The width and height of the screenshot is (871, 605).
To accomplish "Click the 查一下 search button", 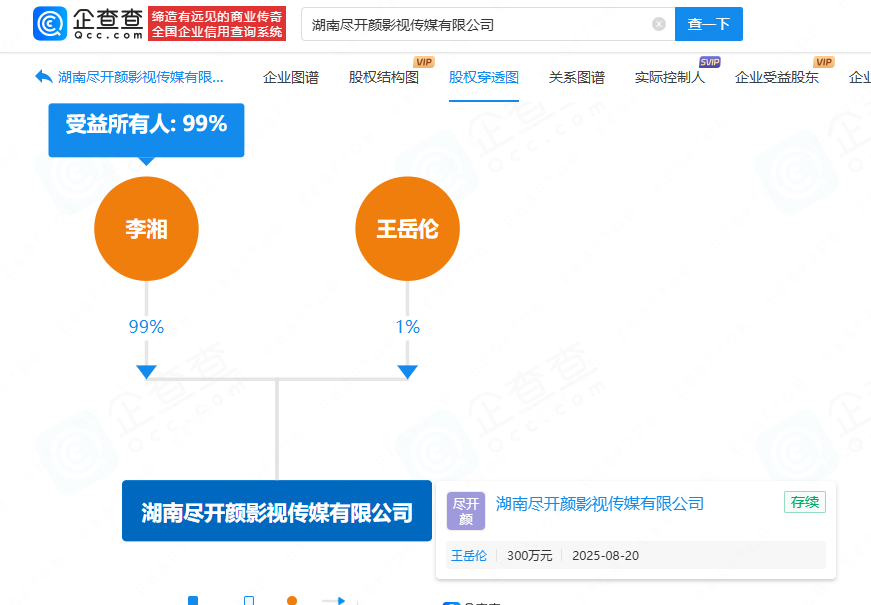I will [x=708, y=24].
